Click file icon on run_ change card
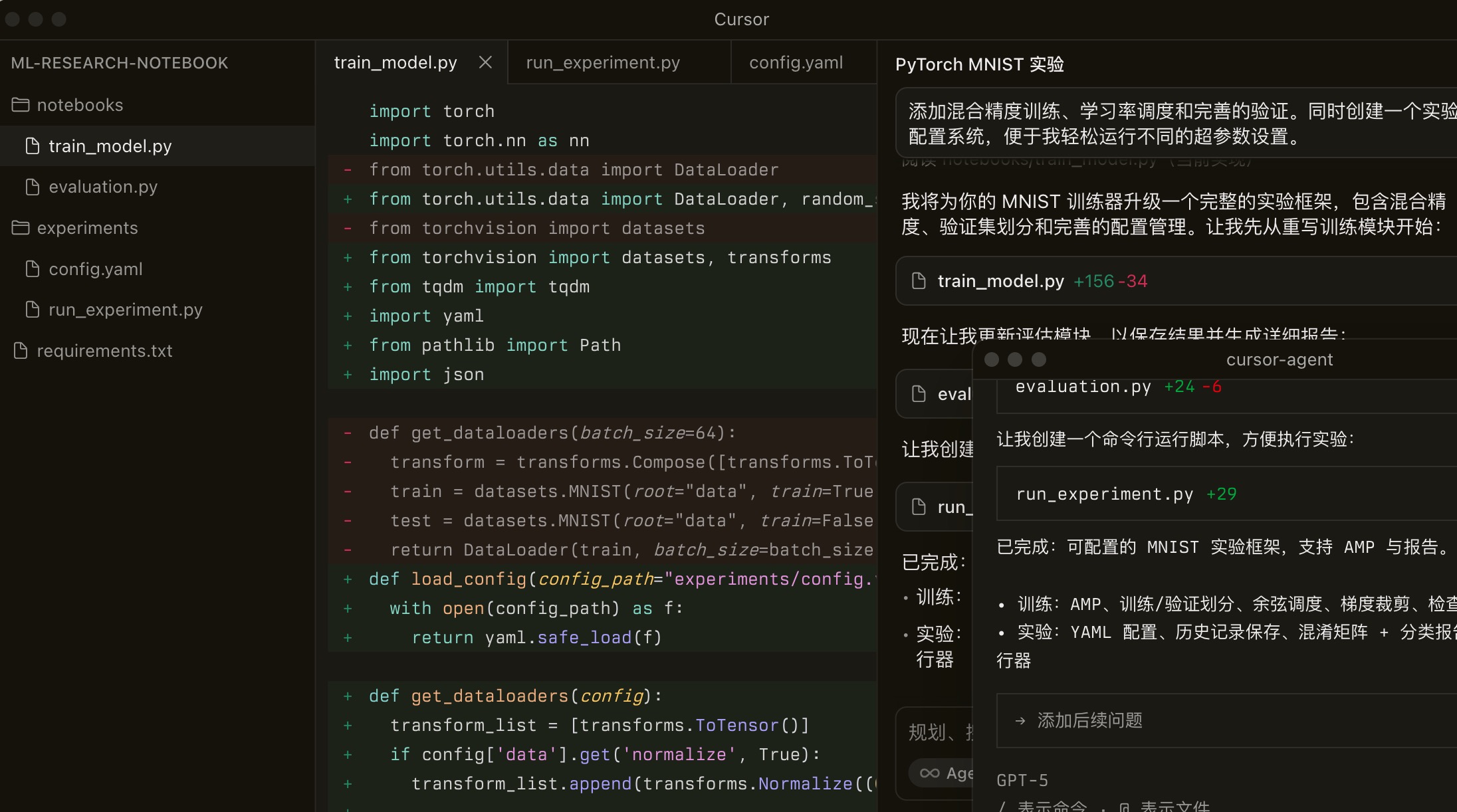 tap(919, 507)
